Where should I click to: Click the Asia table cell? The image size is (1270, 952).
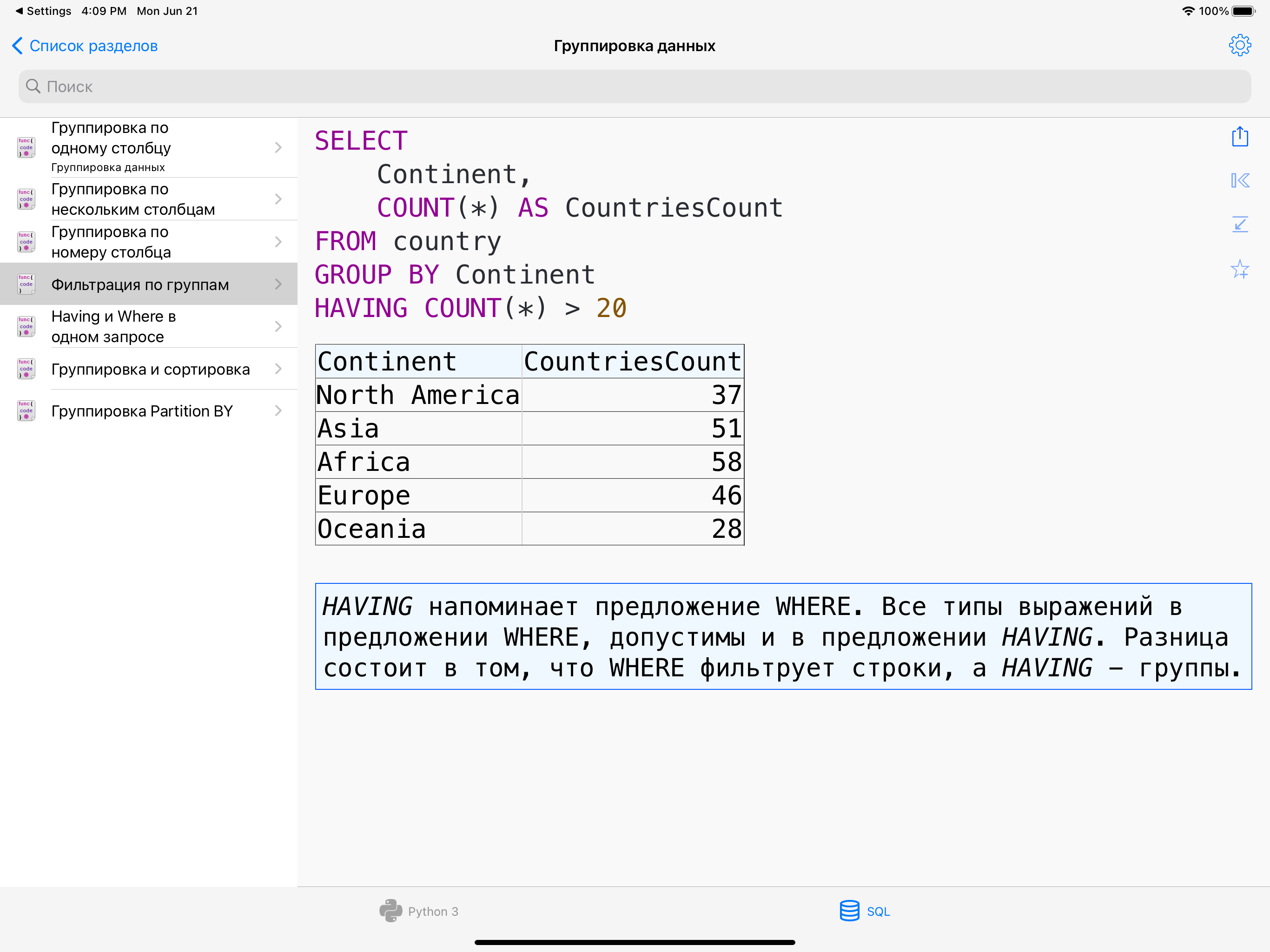click(x=418, y=428)
